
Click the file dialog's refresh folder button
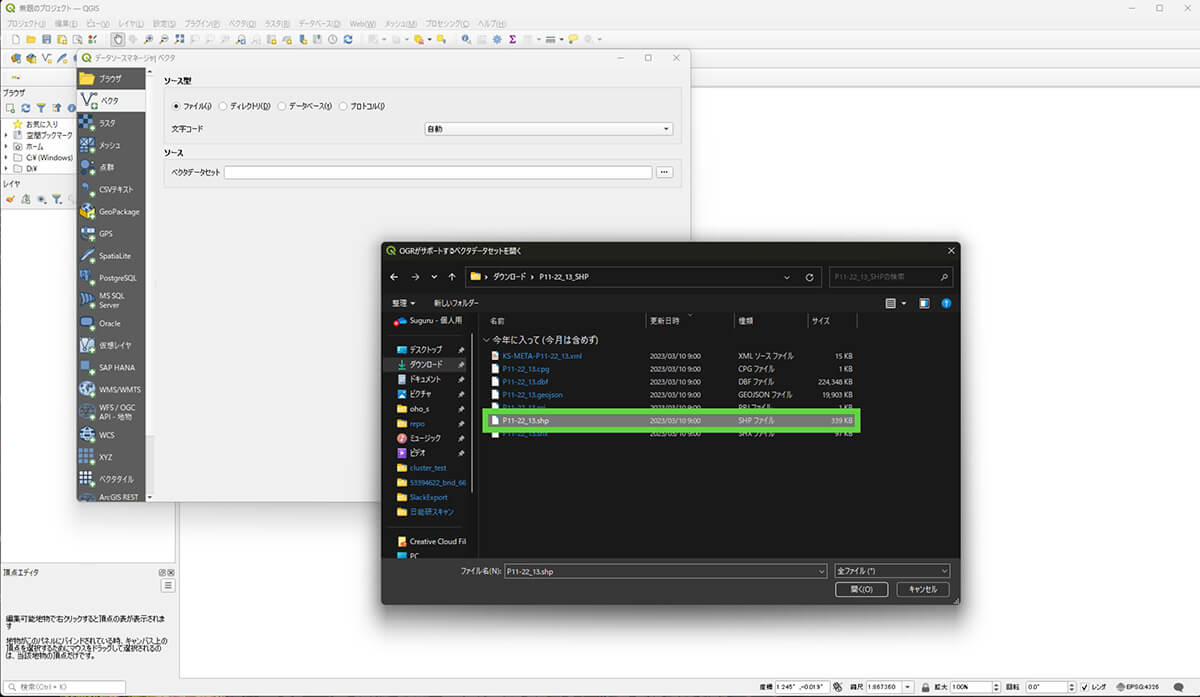click(x=810, y=277)
